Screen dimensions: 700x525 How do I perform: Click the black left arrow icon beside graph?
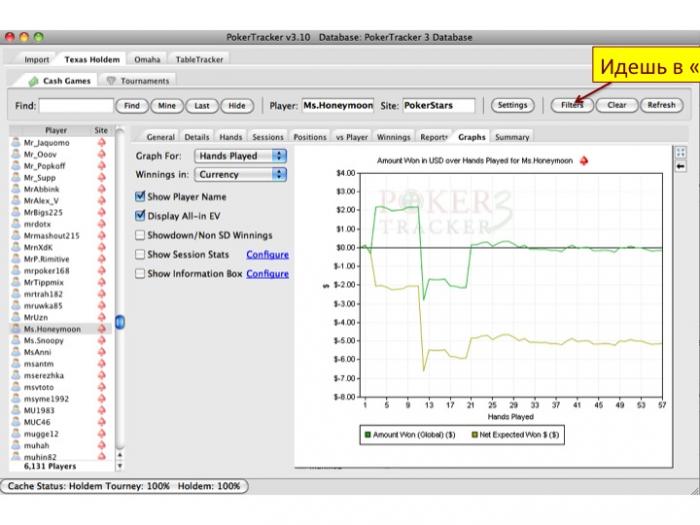click(680, 167)
